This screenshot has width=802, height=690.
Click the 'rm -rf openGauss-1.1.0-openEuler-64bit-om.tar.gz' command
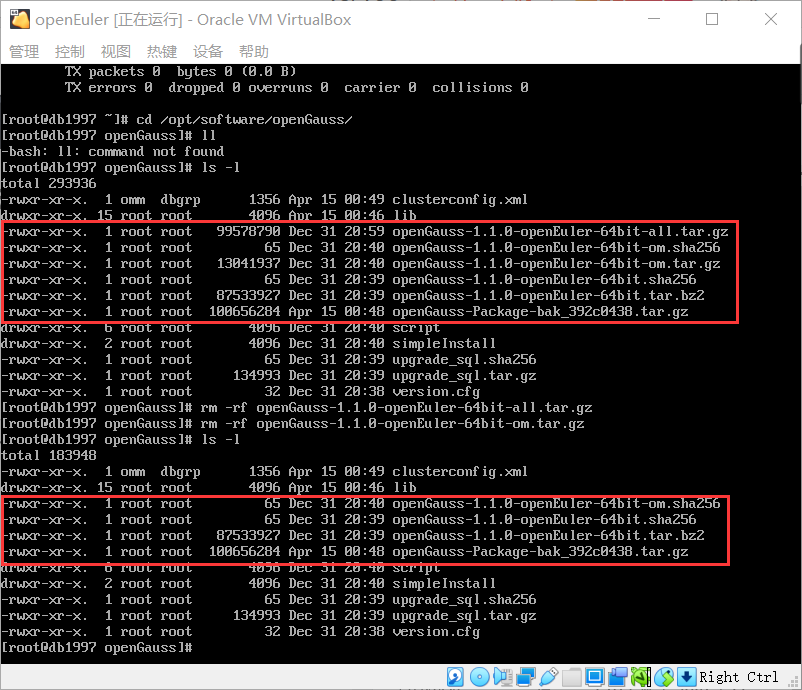[x=392, y=424]
